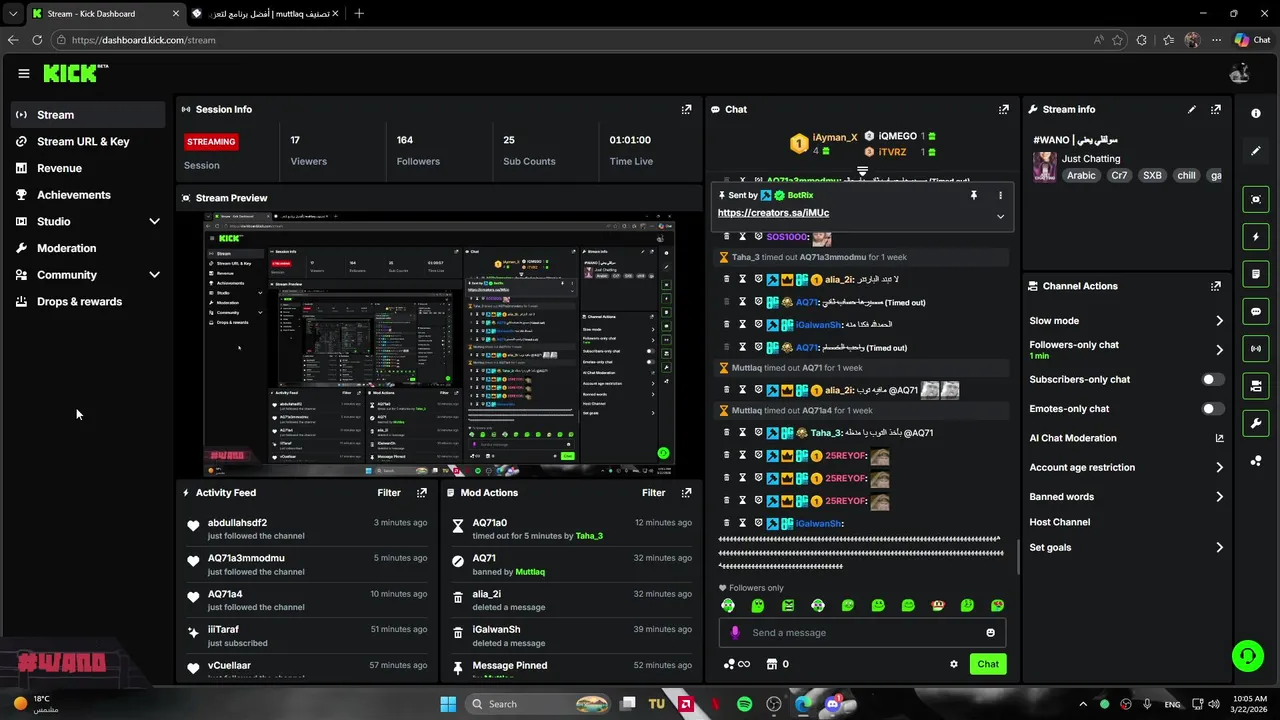The width and height of the screenshot is (1280, 720).
Task: Toggle Emotes-only chat
Action: (1212, 409)
